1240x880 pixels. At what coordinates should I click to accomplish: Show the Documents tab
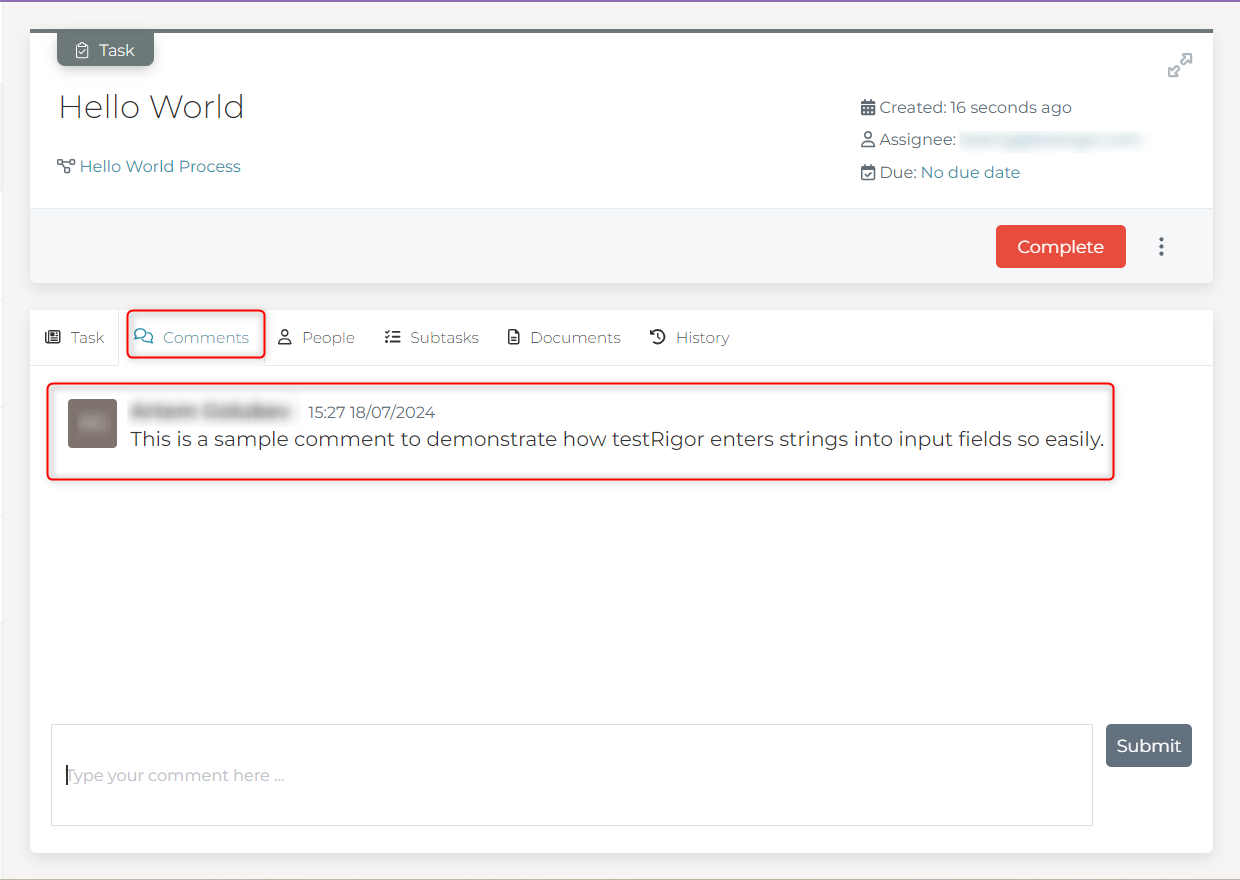click(564, 338)
